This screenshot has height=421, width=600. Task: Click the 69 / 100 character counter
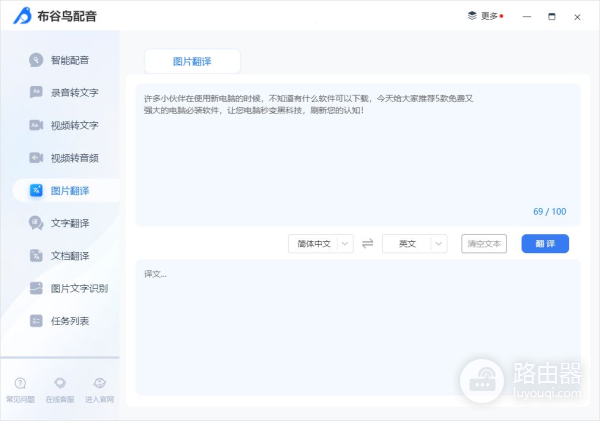coord(549,212)
